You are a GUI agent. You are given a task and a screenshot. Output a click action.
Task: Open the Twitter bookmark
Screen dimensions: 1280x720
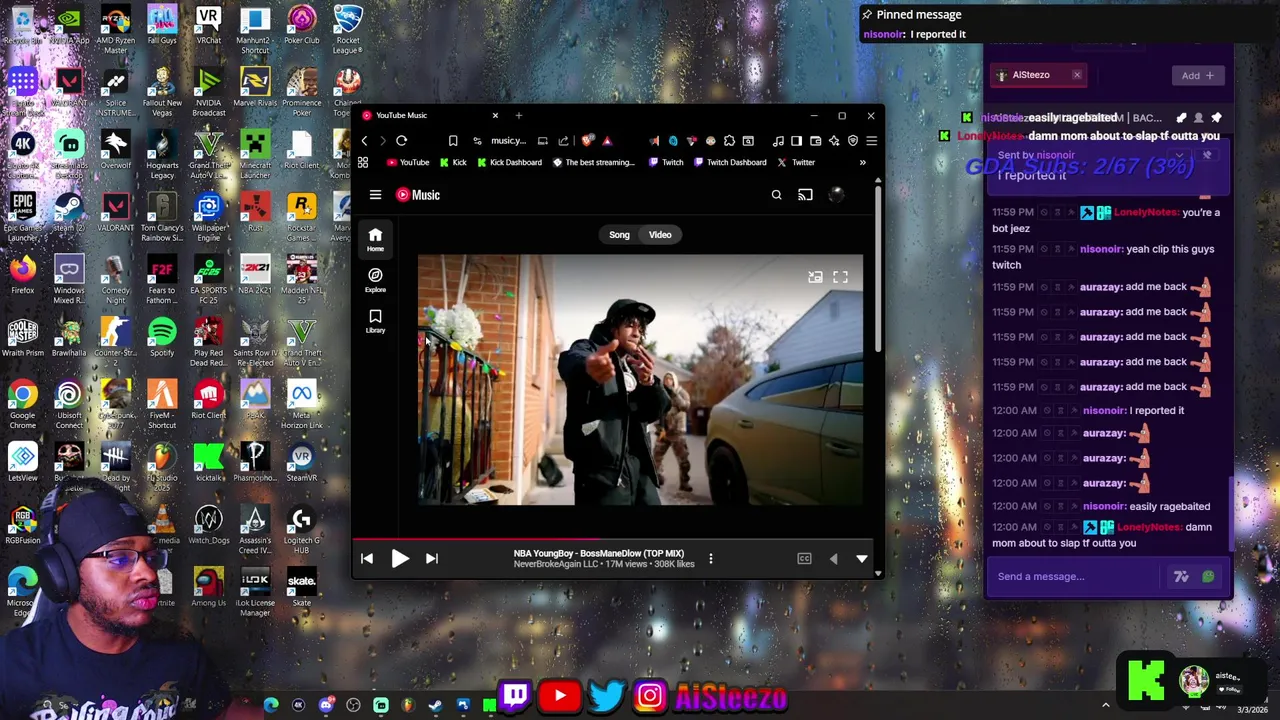pos(797,163)
